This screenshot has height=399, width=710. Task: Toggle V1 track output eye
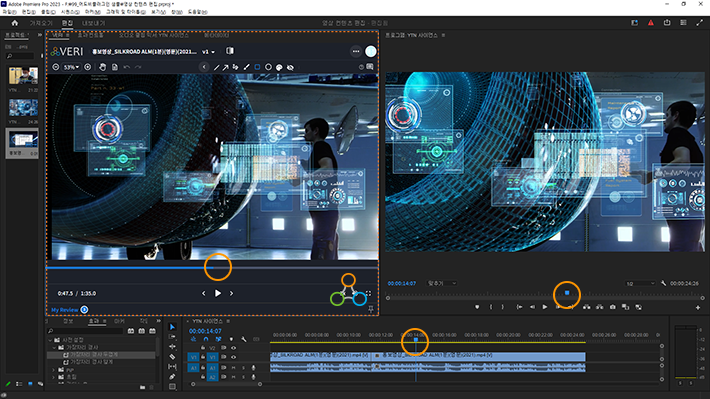coord(234,357)
